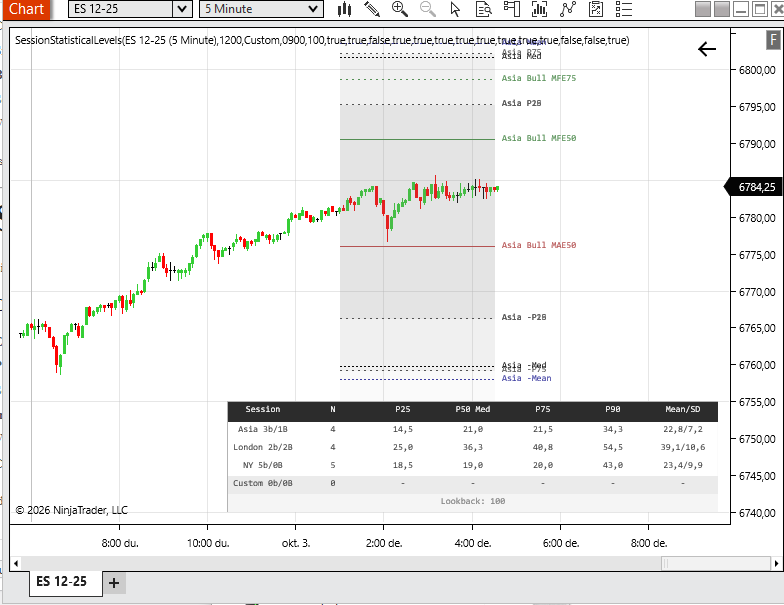The width and height of the screenshot is (784, 605).
Task: Select the ES 12-25 chart tab
Action: 62,581
